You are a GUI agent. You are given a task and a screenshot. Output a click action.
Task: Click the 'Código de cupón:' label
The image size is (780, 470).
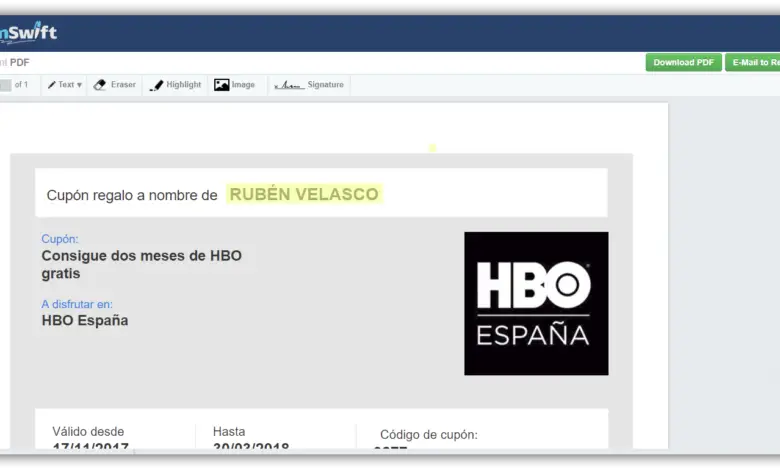tap(429, 435)
